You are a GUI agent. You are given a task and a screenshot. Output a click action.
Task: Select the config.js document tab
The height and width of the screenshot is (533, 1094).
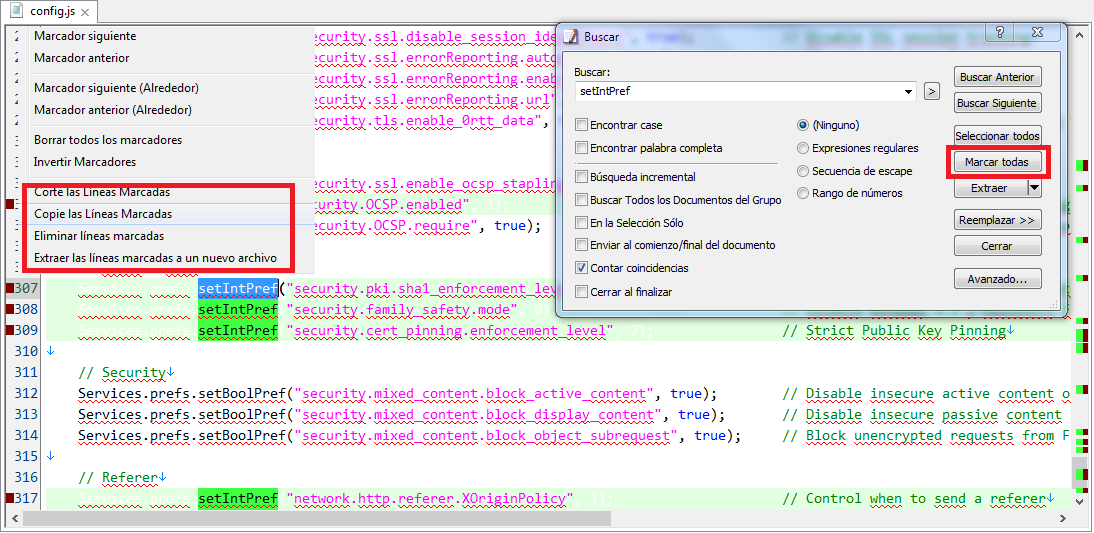50,12
